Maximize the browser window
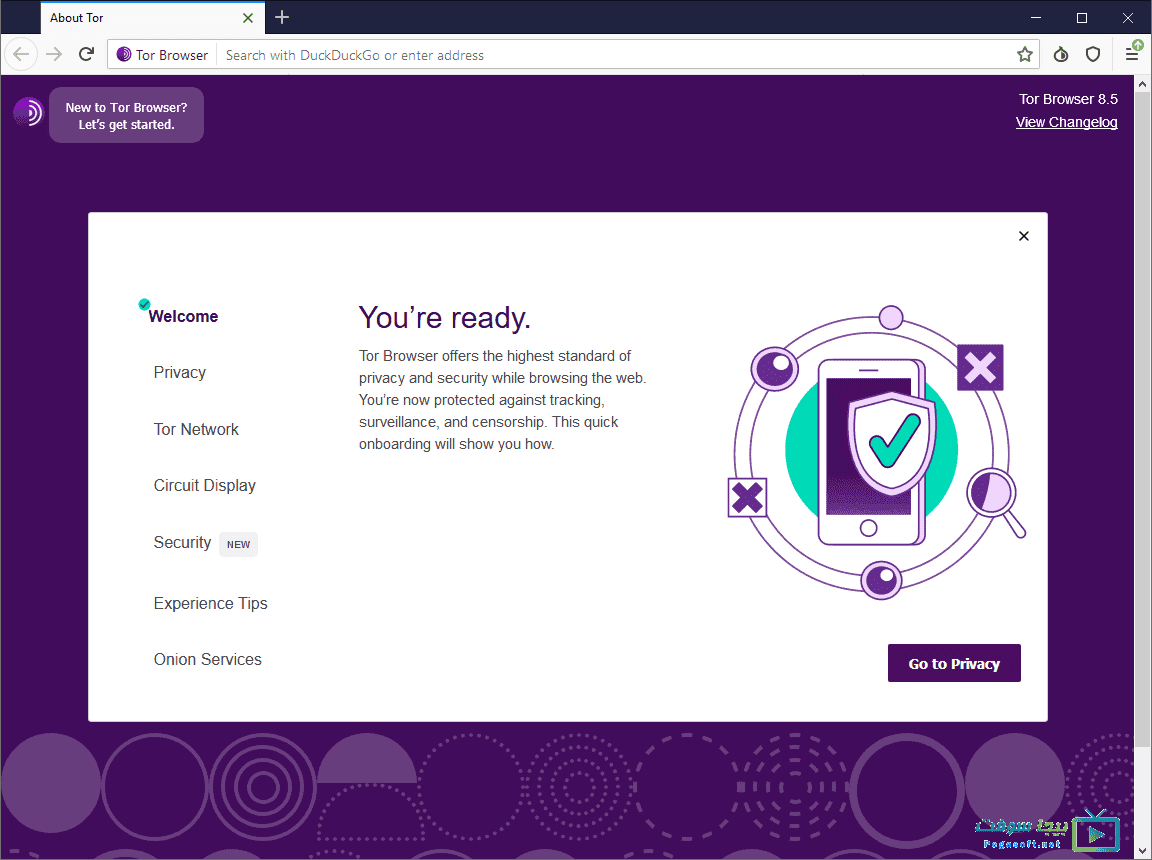This screenshot has height=860, width=1152. click(1081, 18)
